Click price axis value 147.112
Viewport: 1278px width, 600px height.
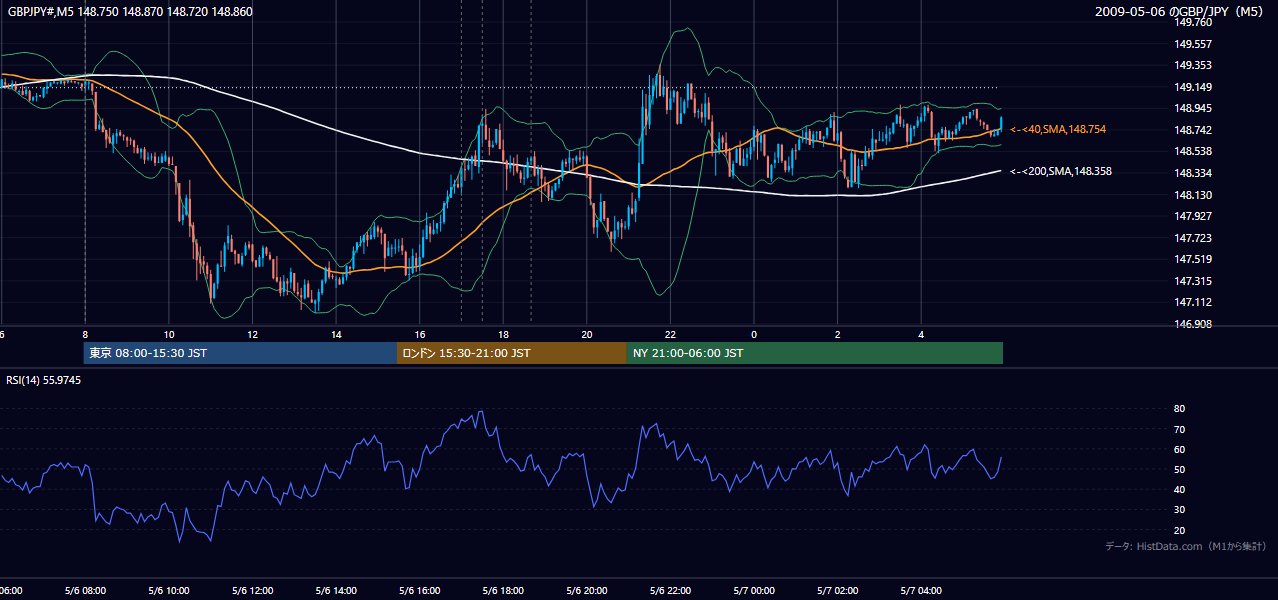point(1193,302)
